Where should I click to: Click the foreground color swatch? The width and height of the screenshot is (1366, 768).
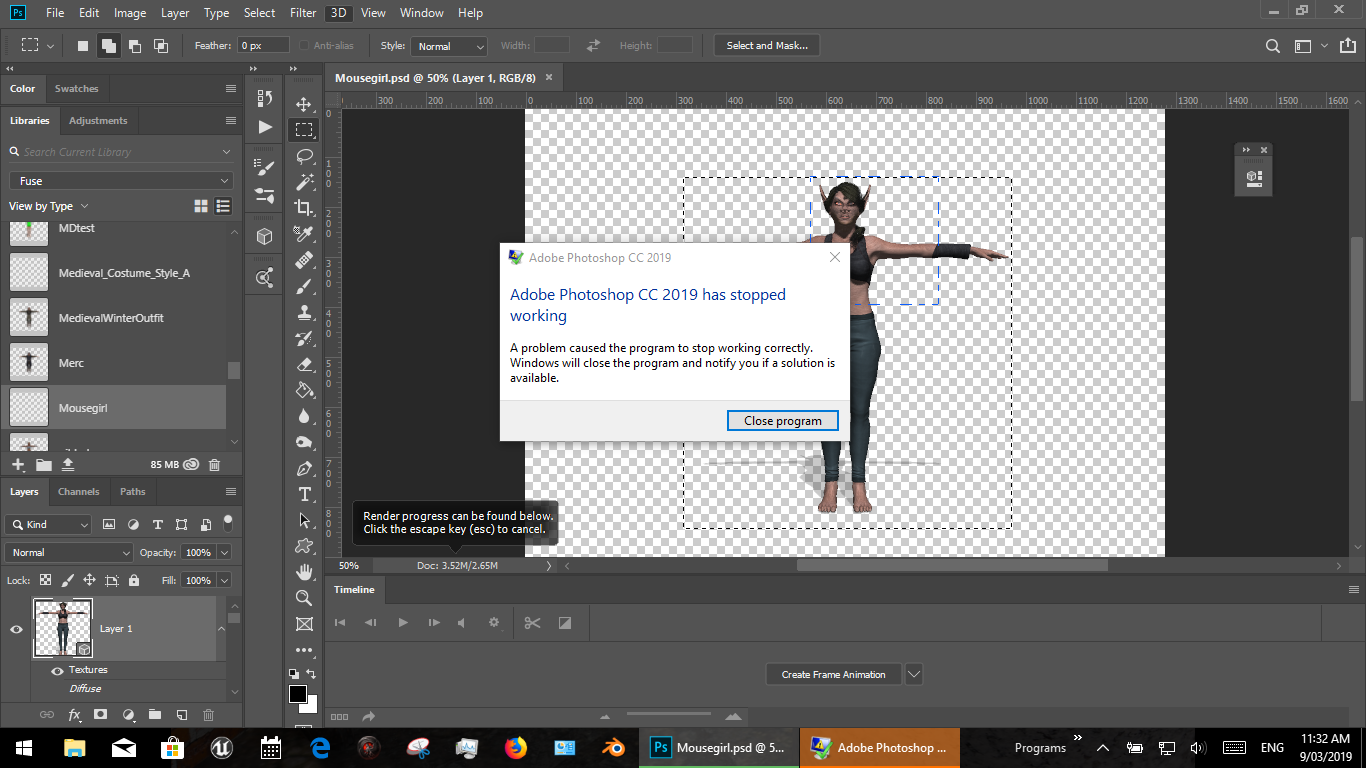pos(297,694)
